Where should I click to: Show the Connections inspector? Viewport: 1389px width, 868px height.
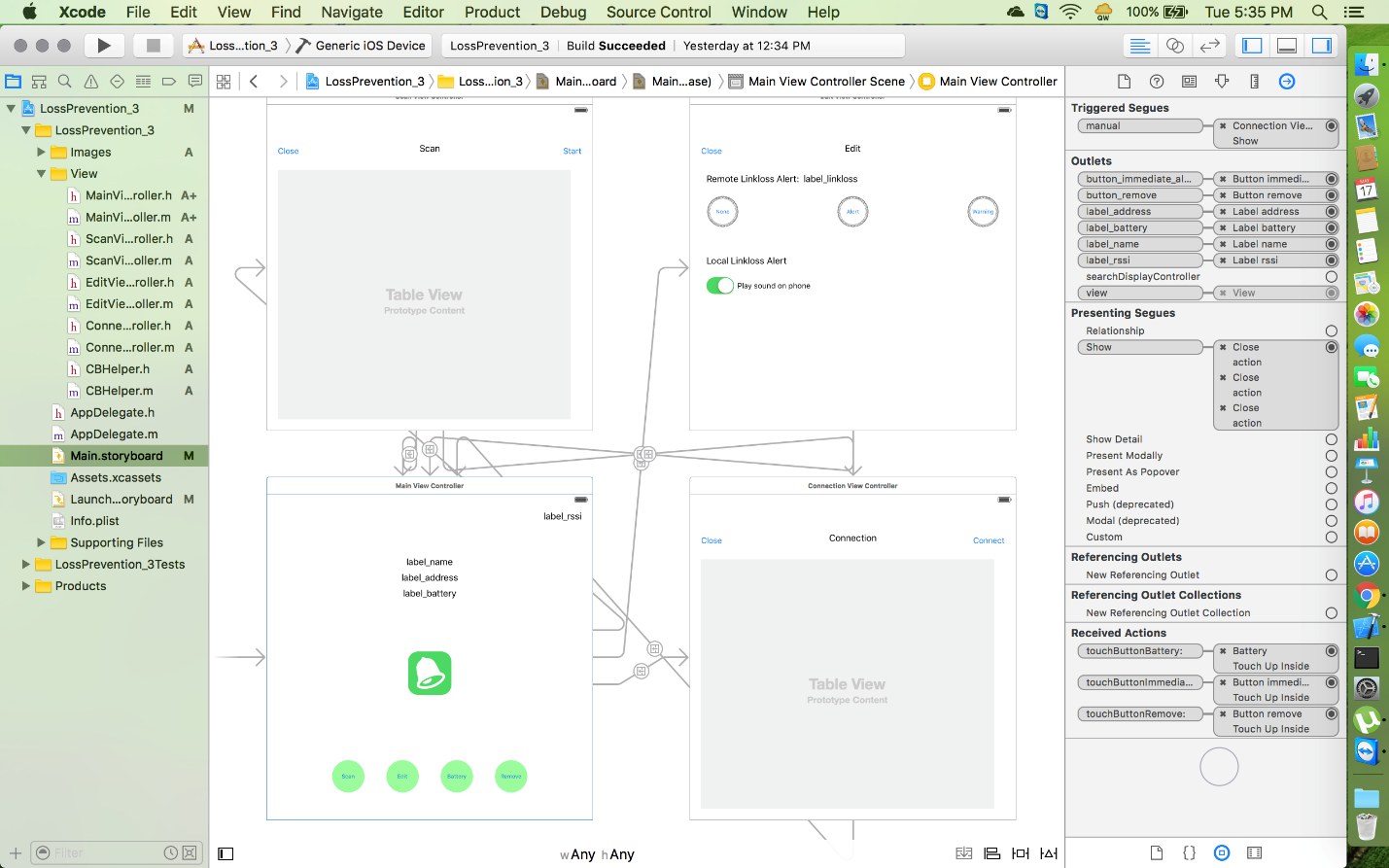point(1287,82)
